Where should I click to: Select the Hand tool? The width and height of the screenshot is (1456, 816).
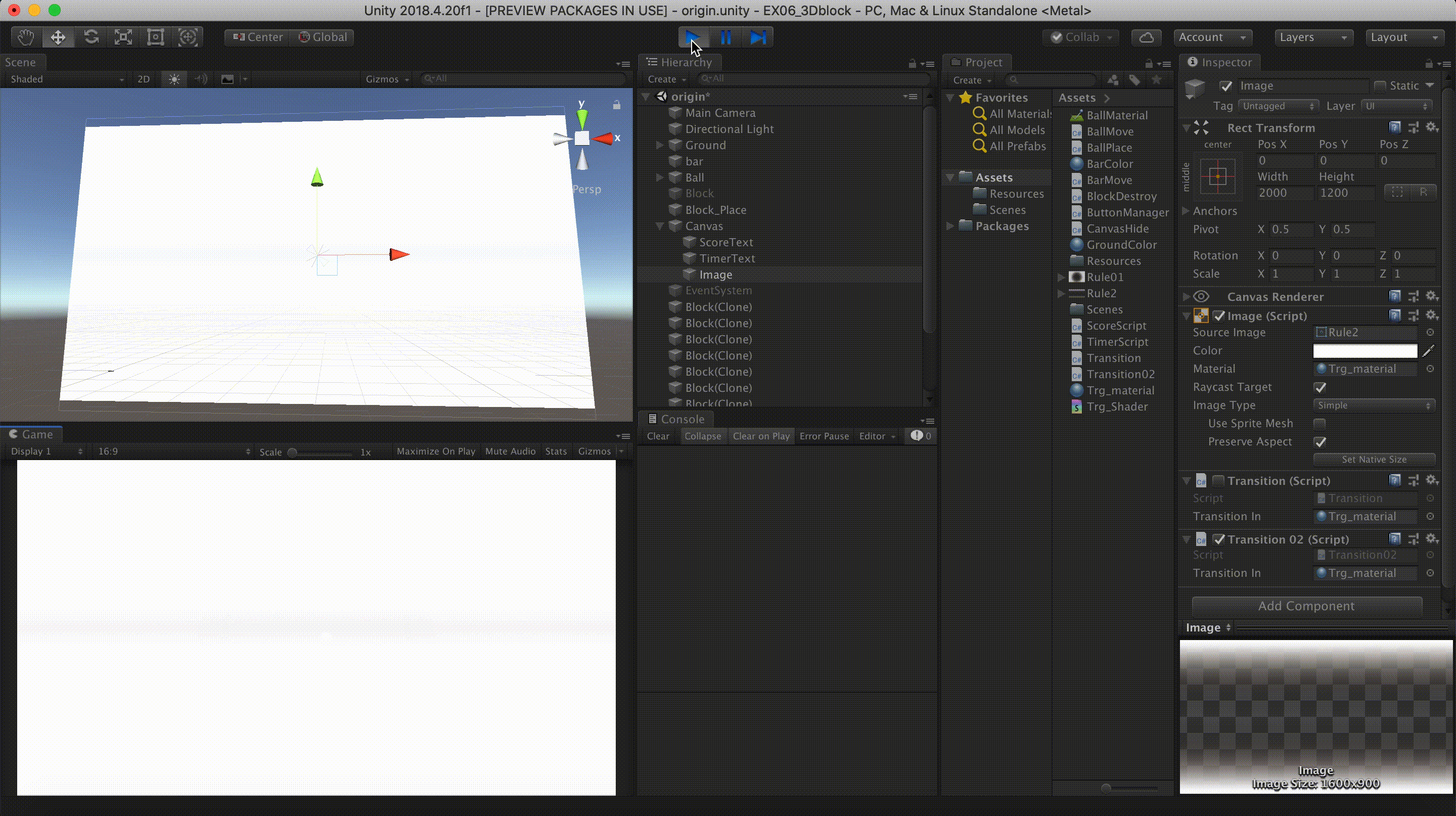tap(26, 37)
